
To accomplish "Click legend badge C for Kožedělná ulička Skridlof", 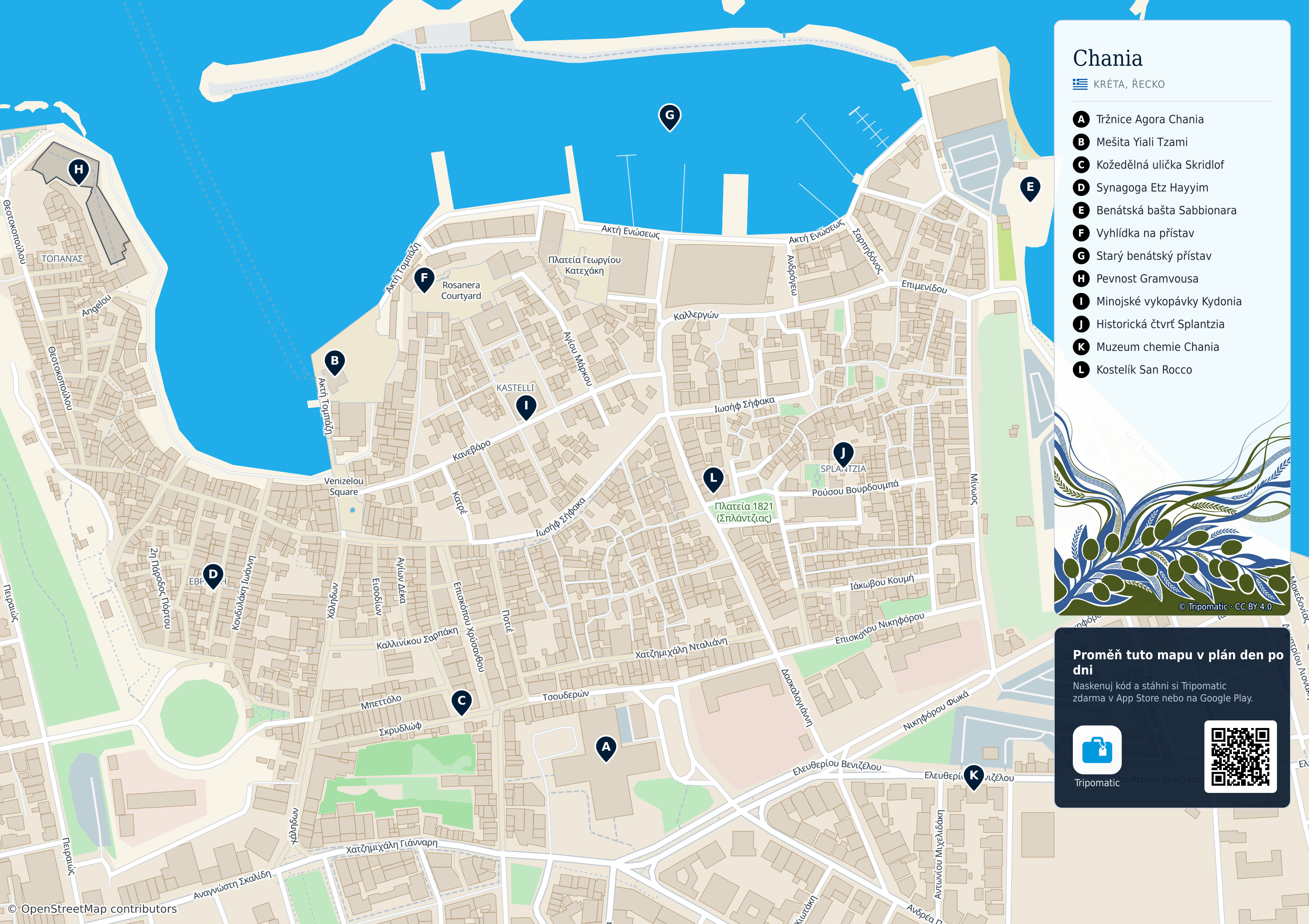I will (1081, 165).
